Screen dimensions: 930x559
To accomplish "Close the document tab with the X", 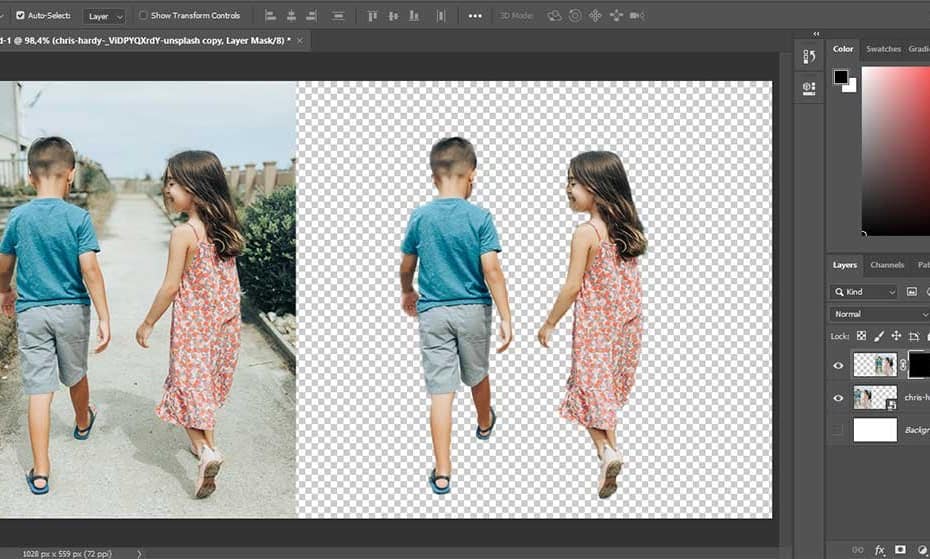I will tap(300, 41).
